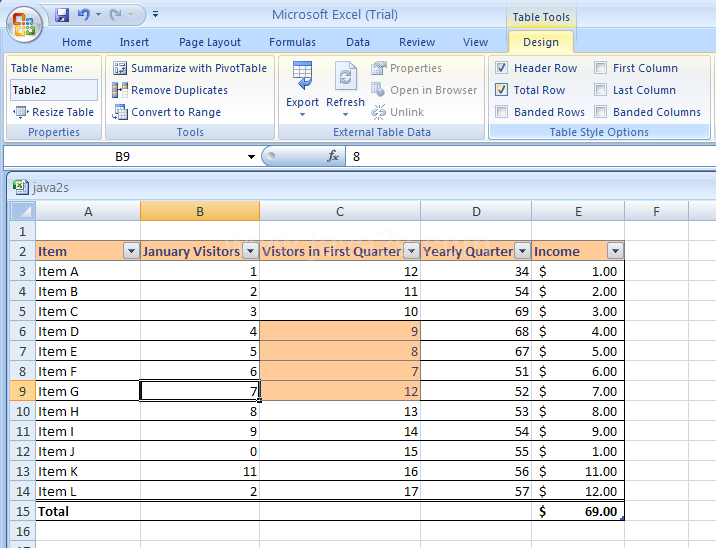Click the Convert to Range icon
This screenshot has height=548, width=716.
pyautogui.click(x=120, y=112)
